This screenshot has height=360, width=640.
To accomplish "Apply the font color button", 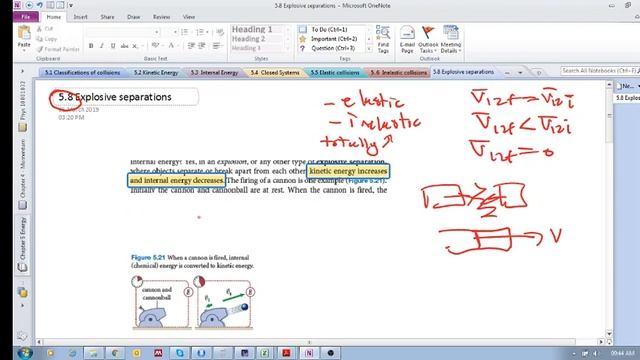I will pos(171,46).
